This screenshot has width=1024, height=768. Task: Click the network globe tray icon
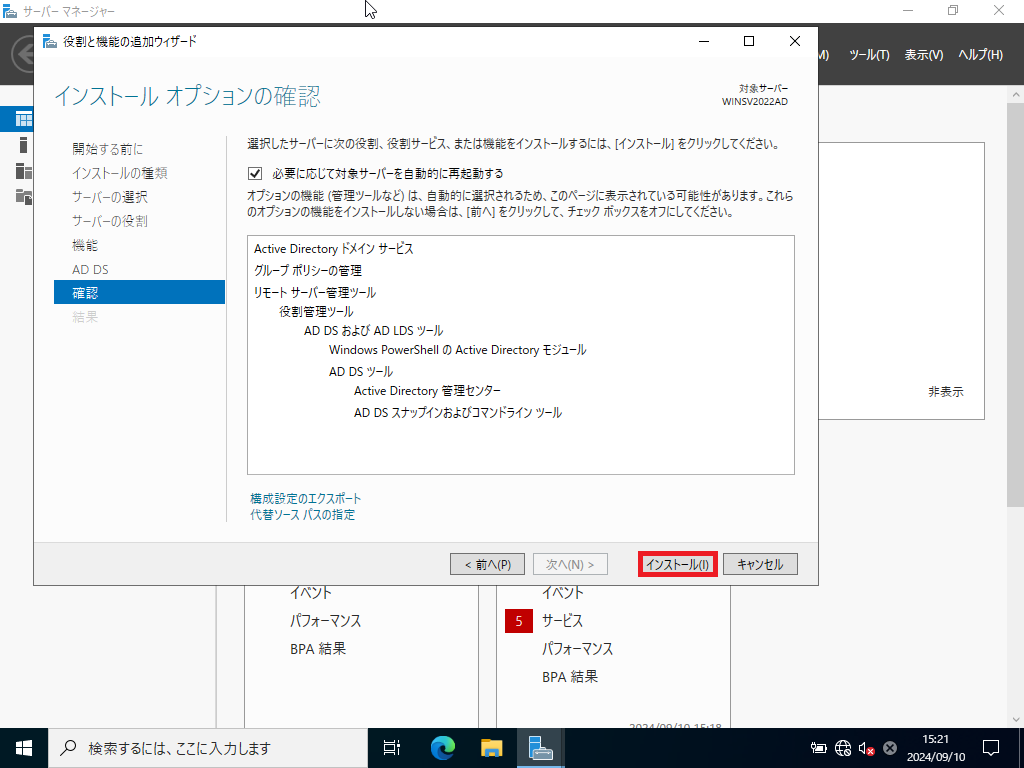(843, 748)
